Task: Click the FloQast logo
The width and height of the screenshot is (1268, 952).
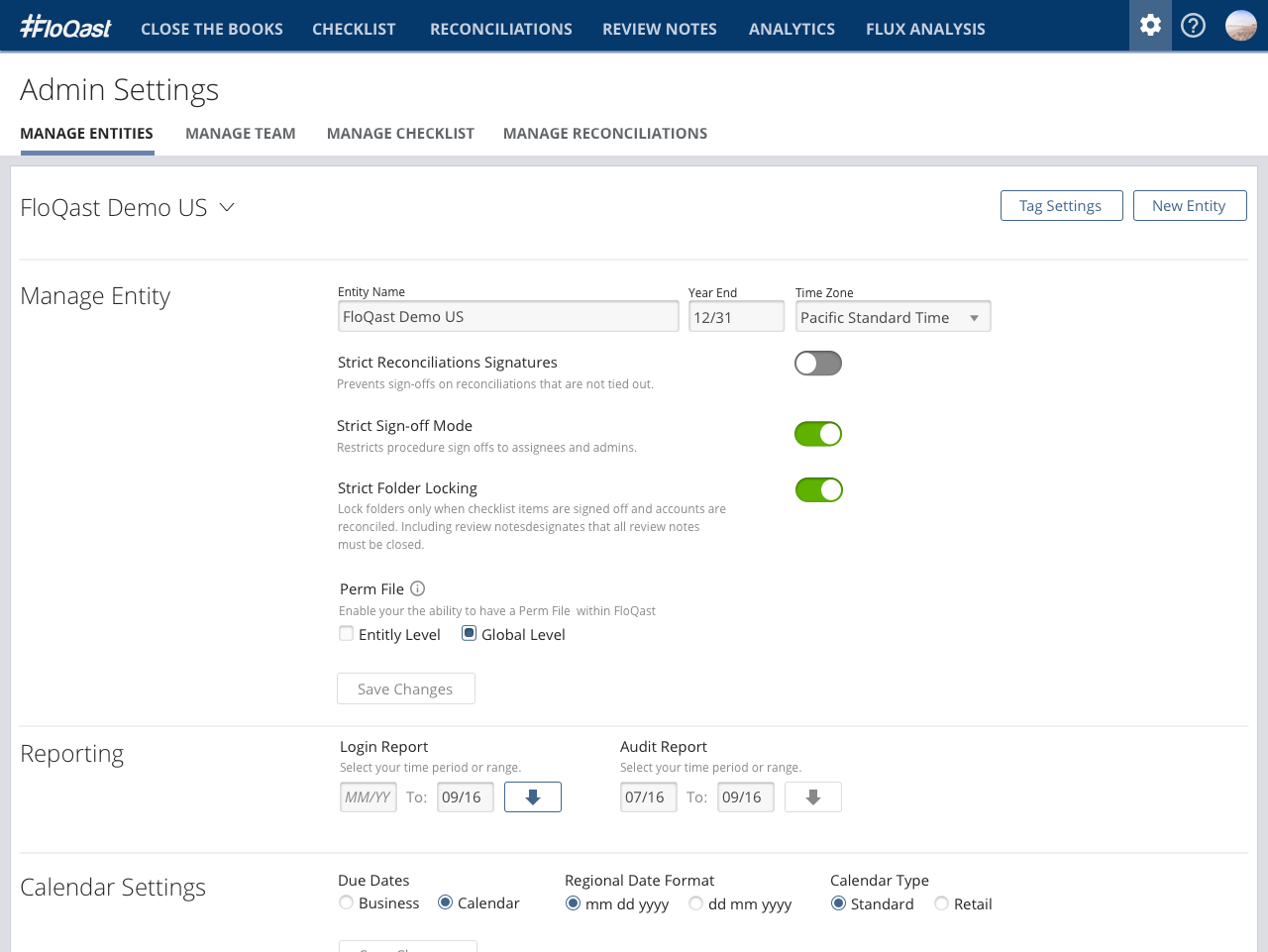Action: [x=66, y=28]
